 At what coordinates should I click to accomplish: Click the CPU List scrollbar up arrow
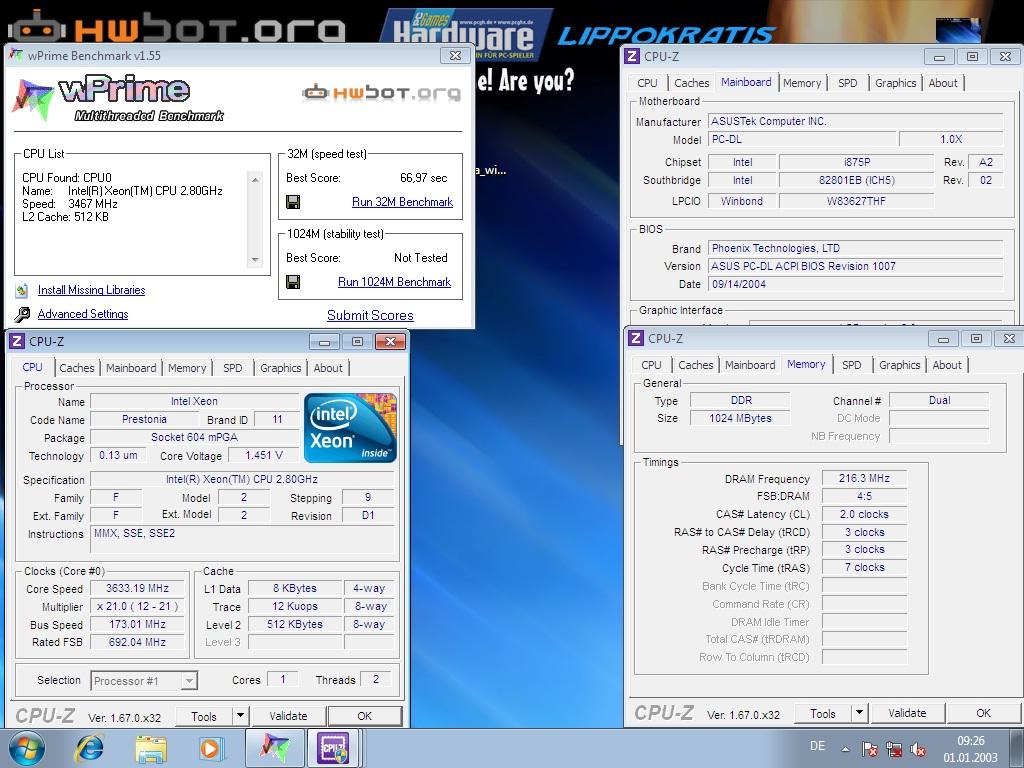[255, 180]
